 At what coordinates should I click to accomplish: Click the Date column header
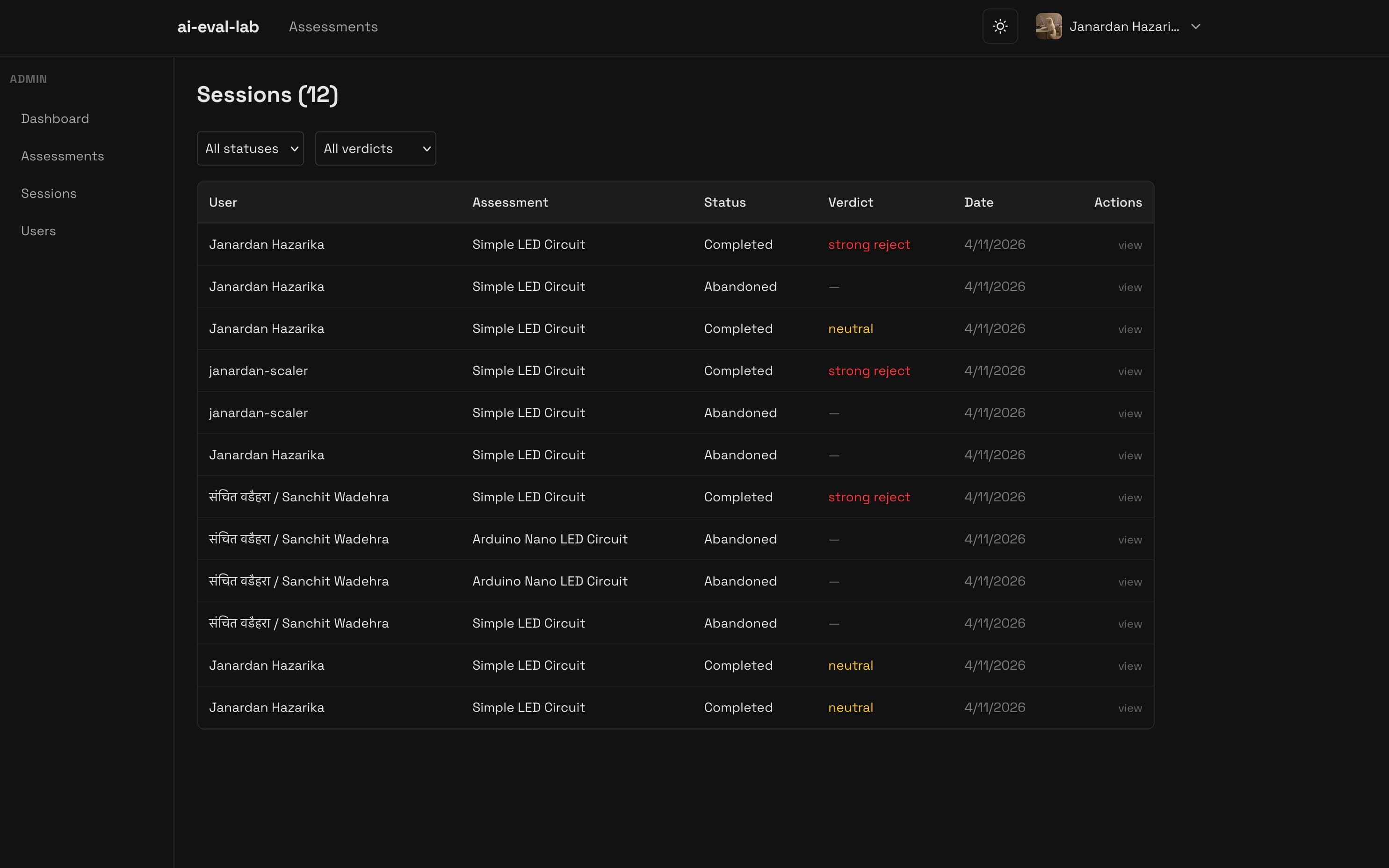click(x=978, y=202)
